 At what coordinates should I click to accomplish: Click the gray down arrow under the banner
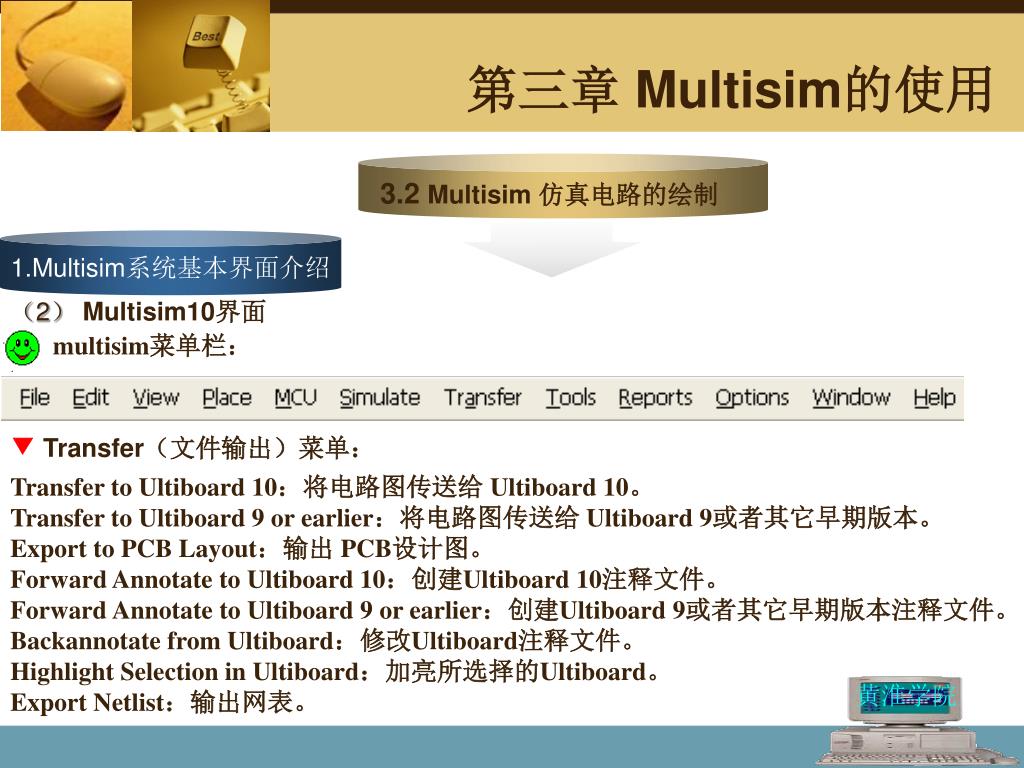coord(551,248)
